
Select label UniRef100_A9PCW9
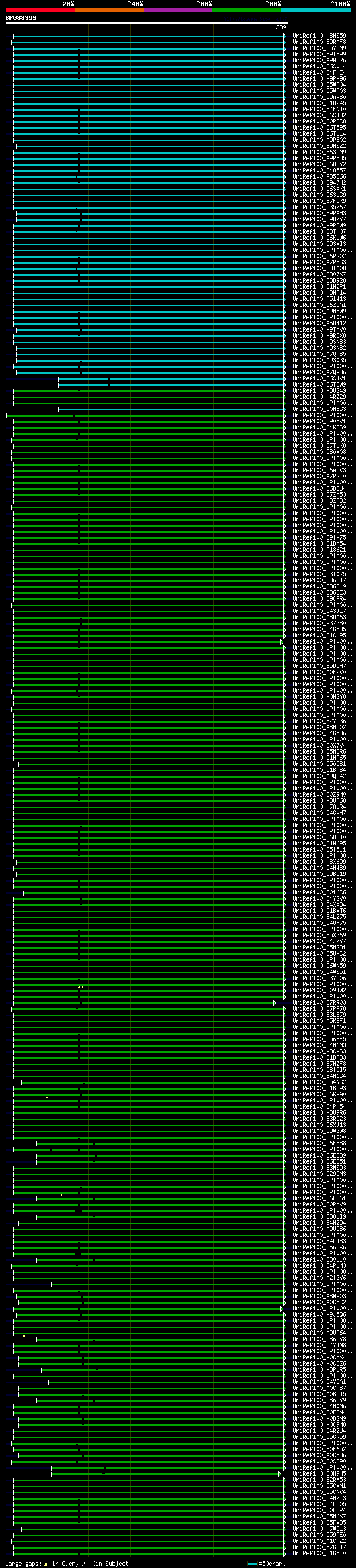pos(319,225)
